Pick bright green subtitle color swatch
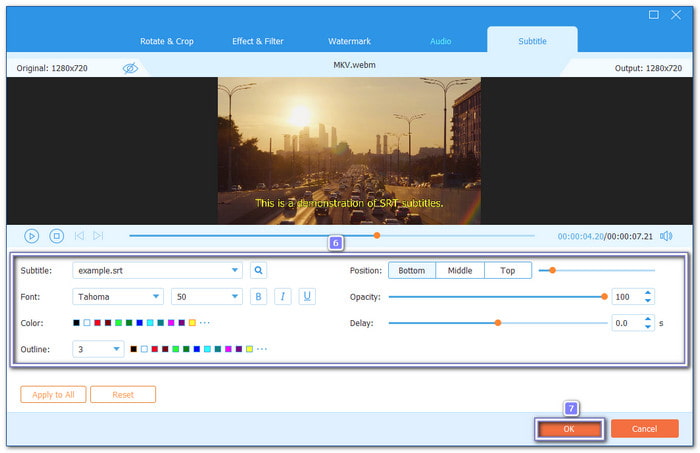This screenshot has height=453, width=700. (118, 323)
